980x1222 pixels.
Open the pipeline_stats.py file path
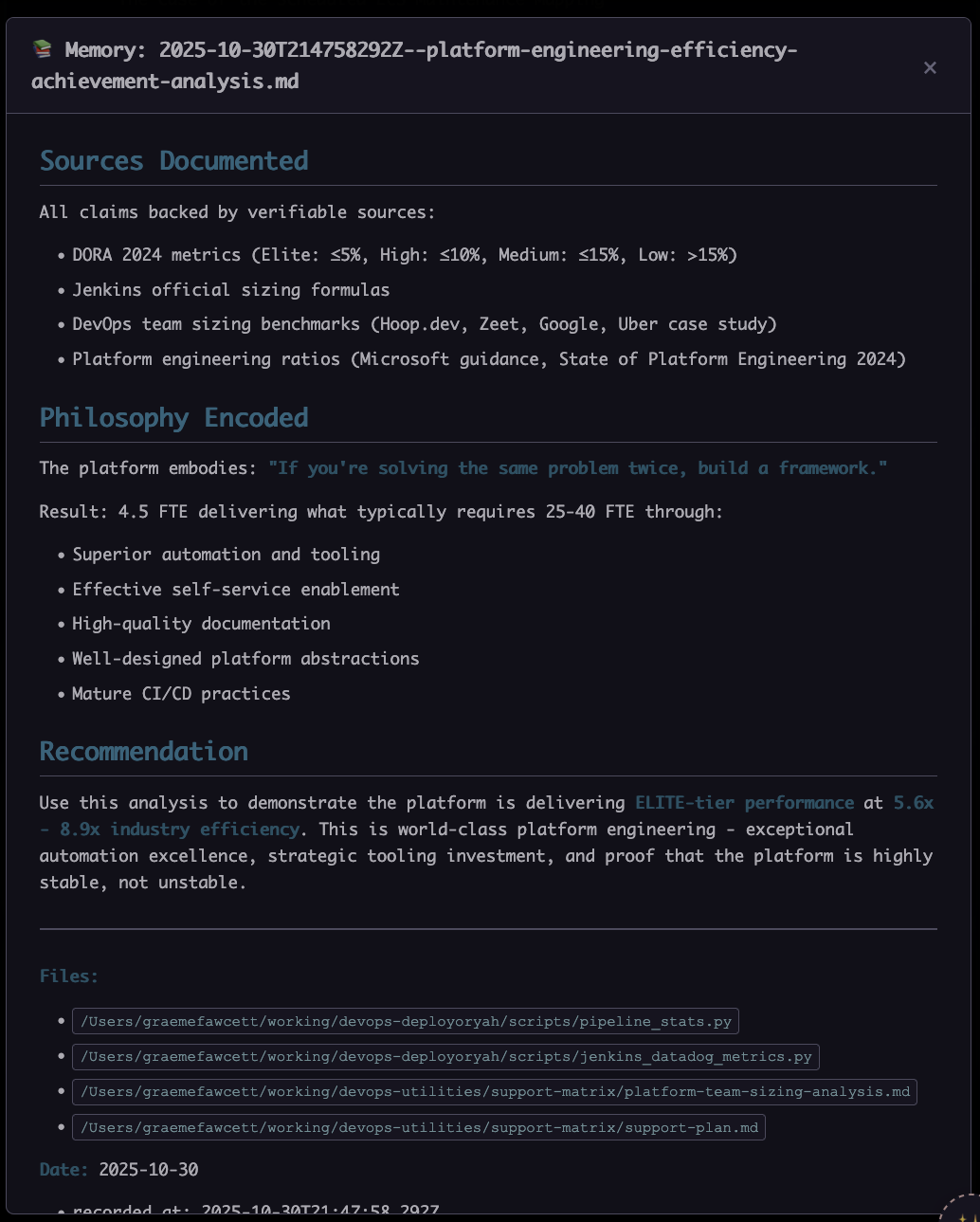pyautogui.click(x=406, y=1021)
